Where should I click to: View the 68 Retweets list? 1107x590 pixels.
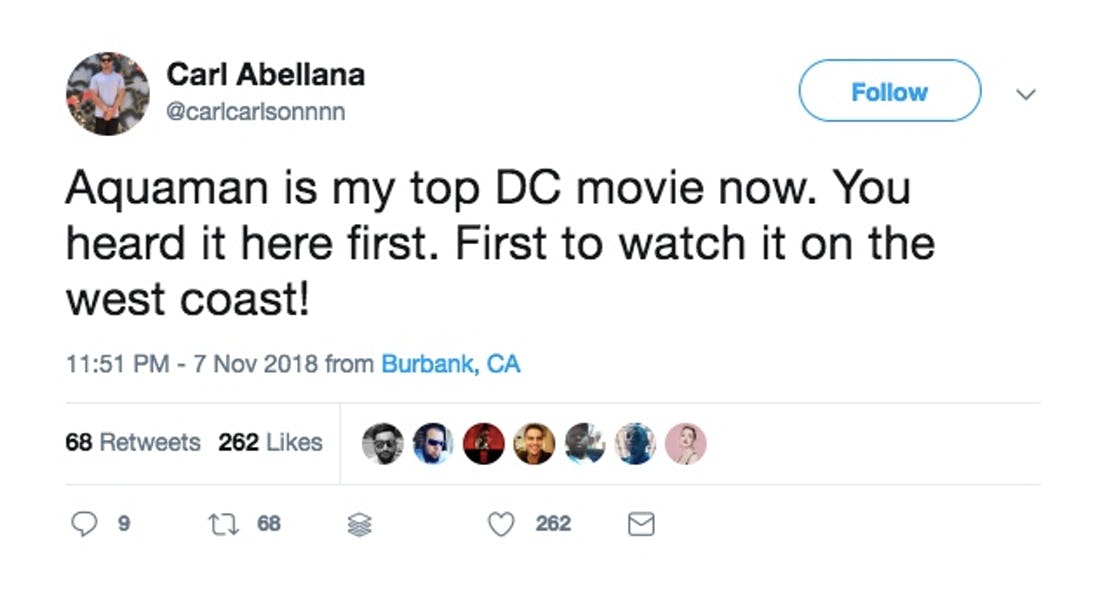click(132, 442)
